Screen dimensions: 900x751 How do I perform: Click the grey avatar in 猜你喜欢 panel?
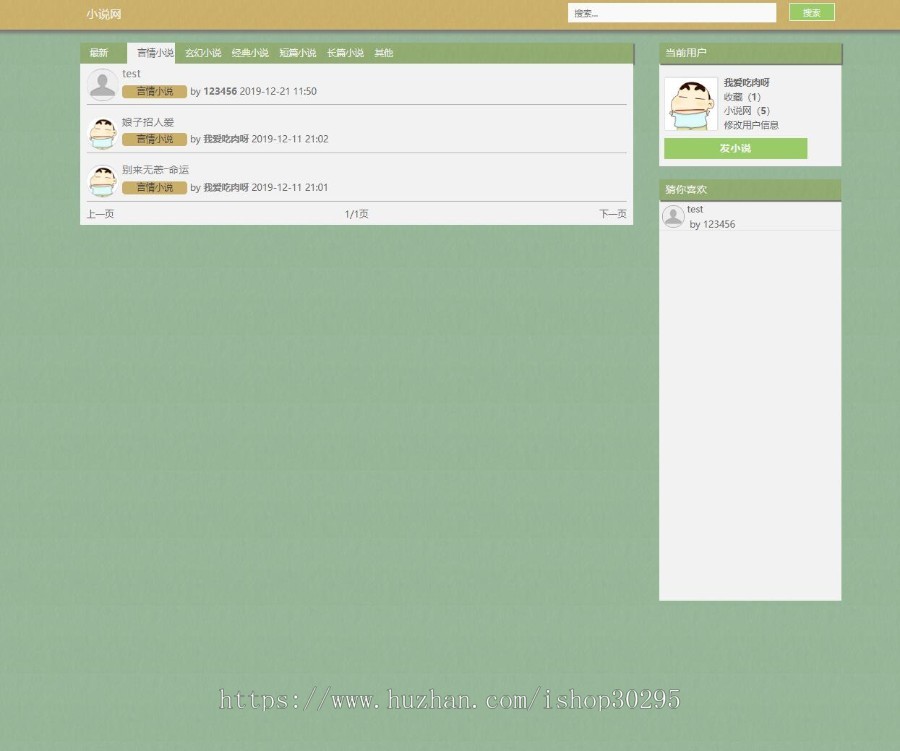(673, 216)
